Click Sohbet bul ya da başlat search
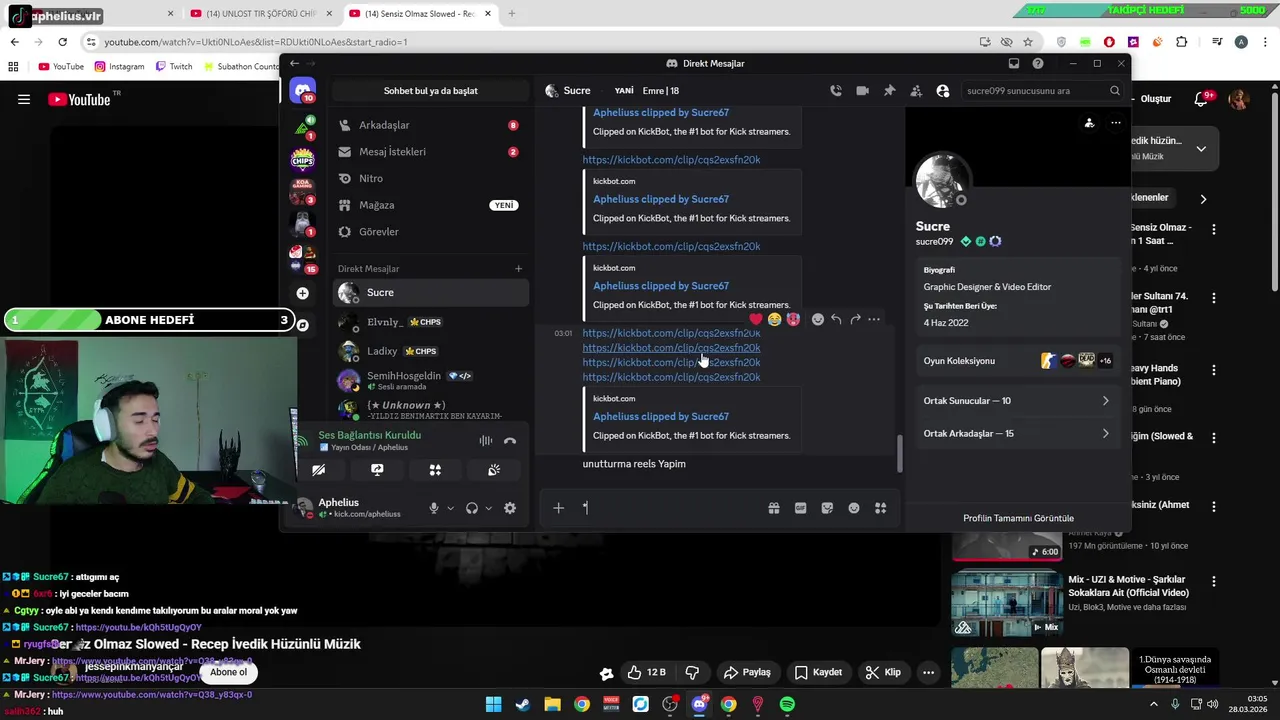 430,91
